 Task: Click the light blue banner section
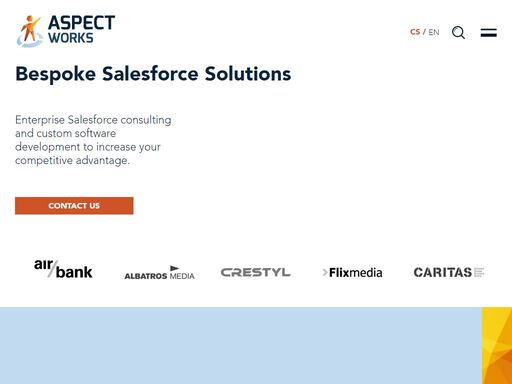(x=241, y=346)
